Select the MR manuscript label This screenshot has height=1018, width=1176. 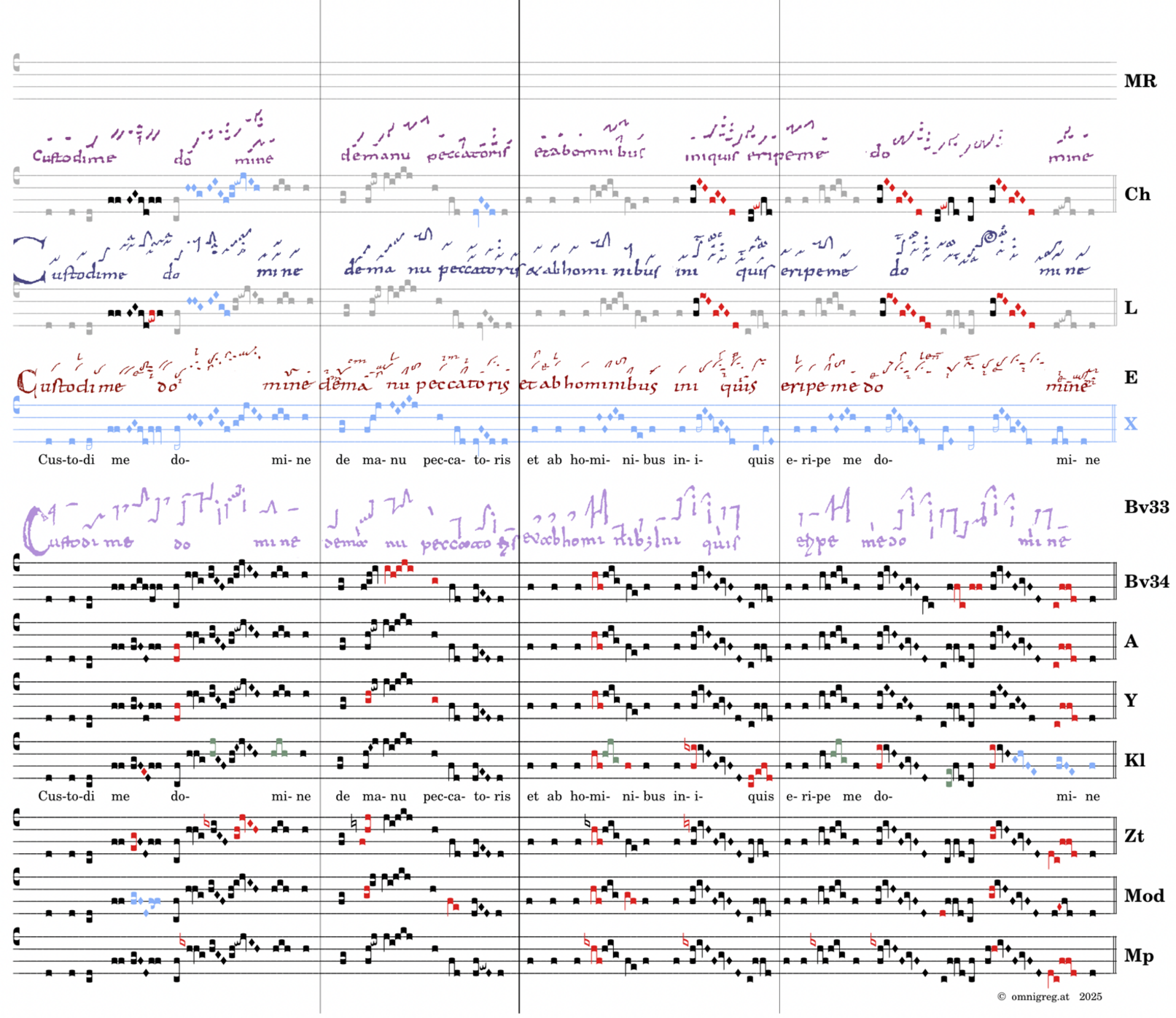1140,81
